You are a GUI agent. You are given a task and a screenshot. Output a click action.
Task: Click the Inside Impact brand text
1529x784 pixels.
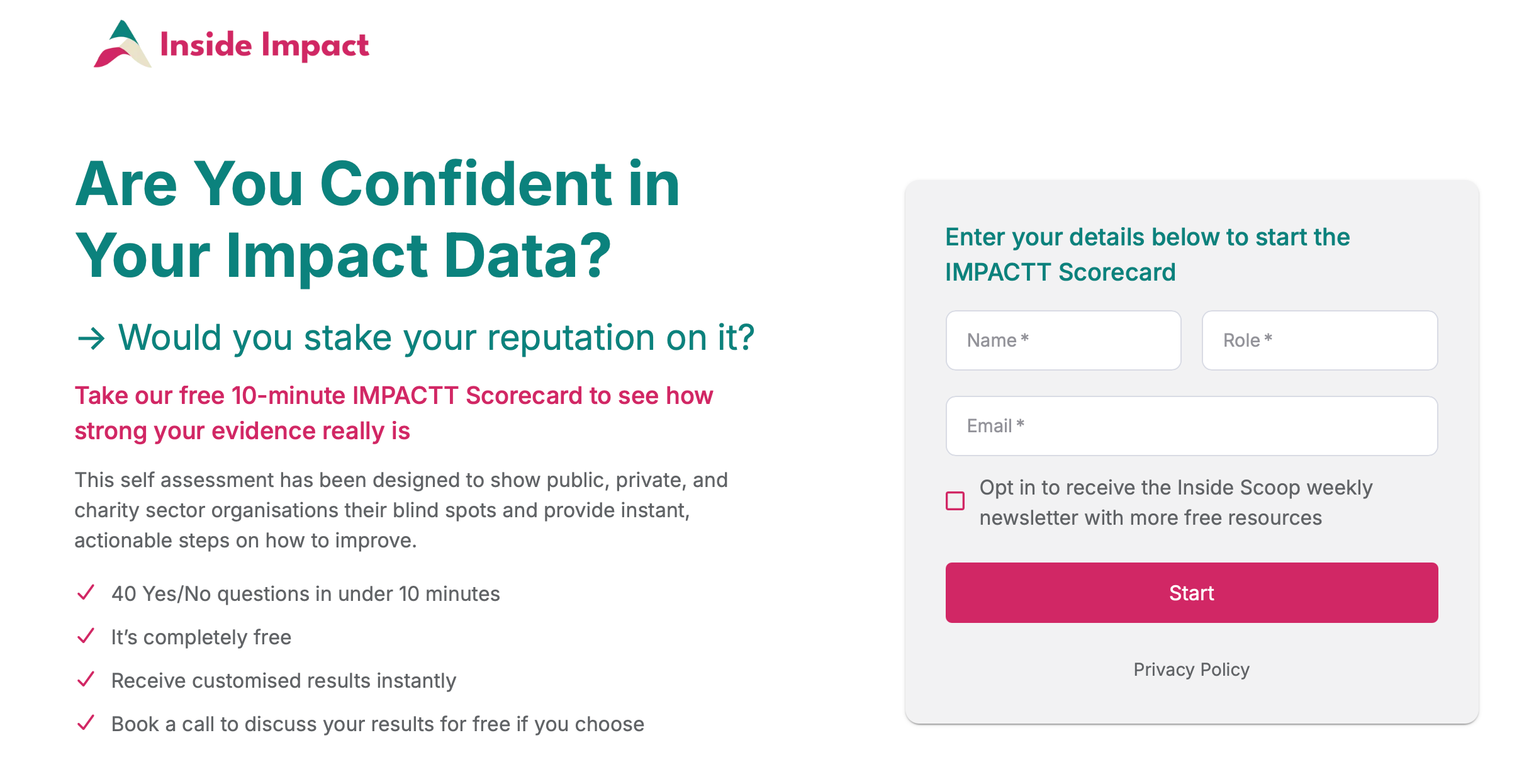pos(264,45)
